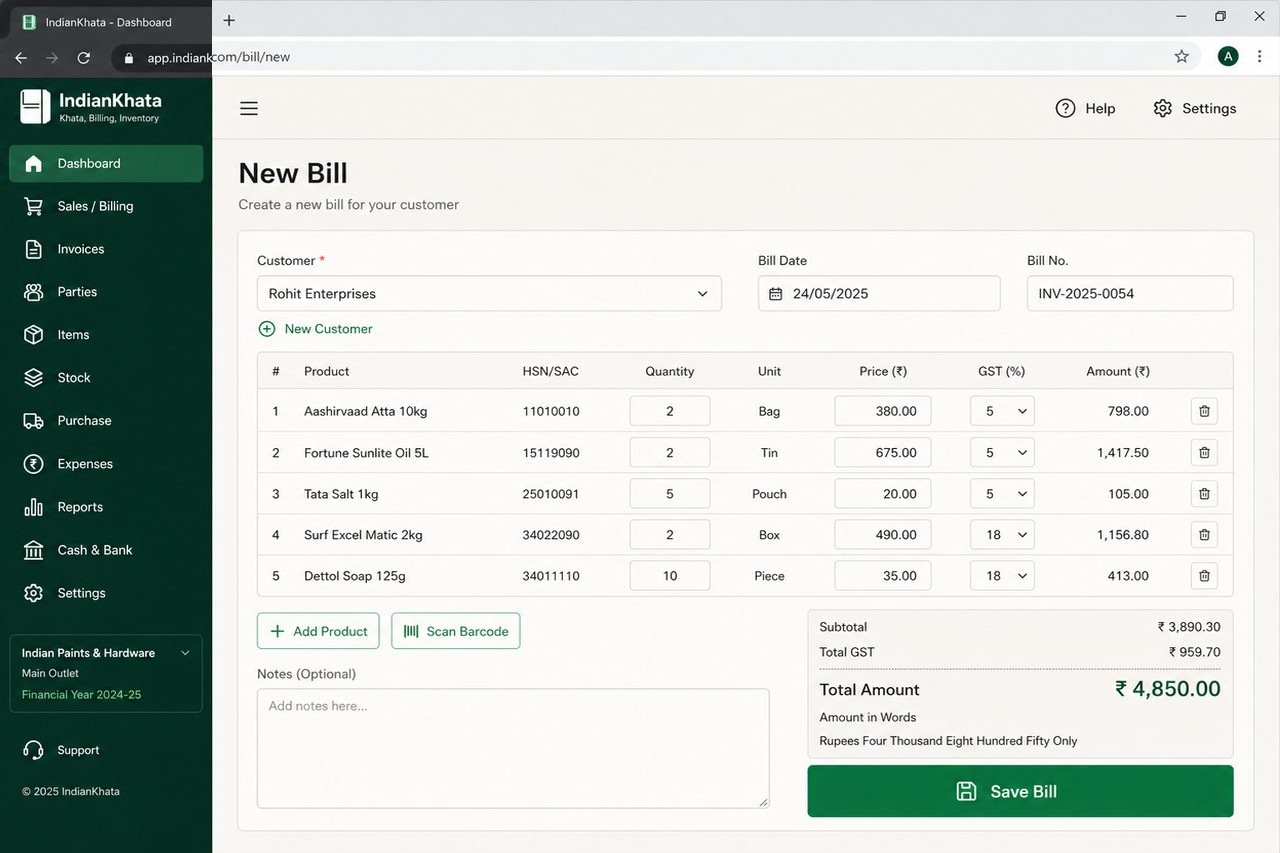The width and height of the screenshot is (1280, 853).
Task: Click the price field for Tata Salt
Action: pyautogui.click(x=883, y=494)
